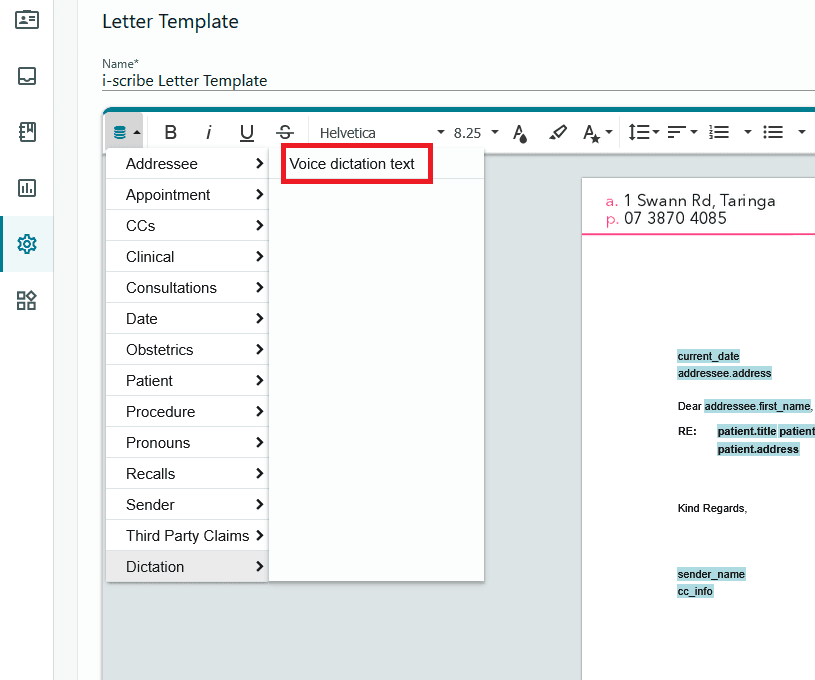Image resolution: width=815 pixels, height=680 pixels.
Task: Select the highlighter brush tool
Action: coord(558,133)
